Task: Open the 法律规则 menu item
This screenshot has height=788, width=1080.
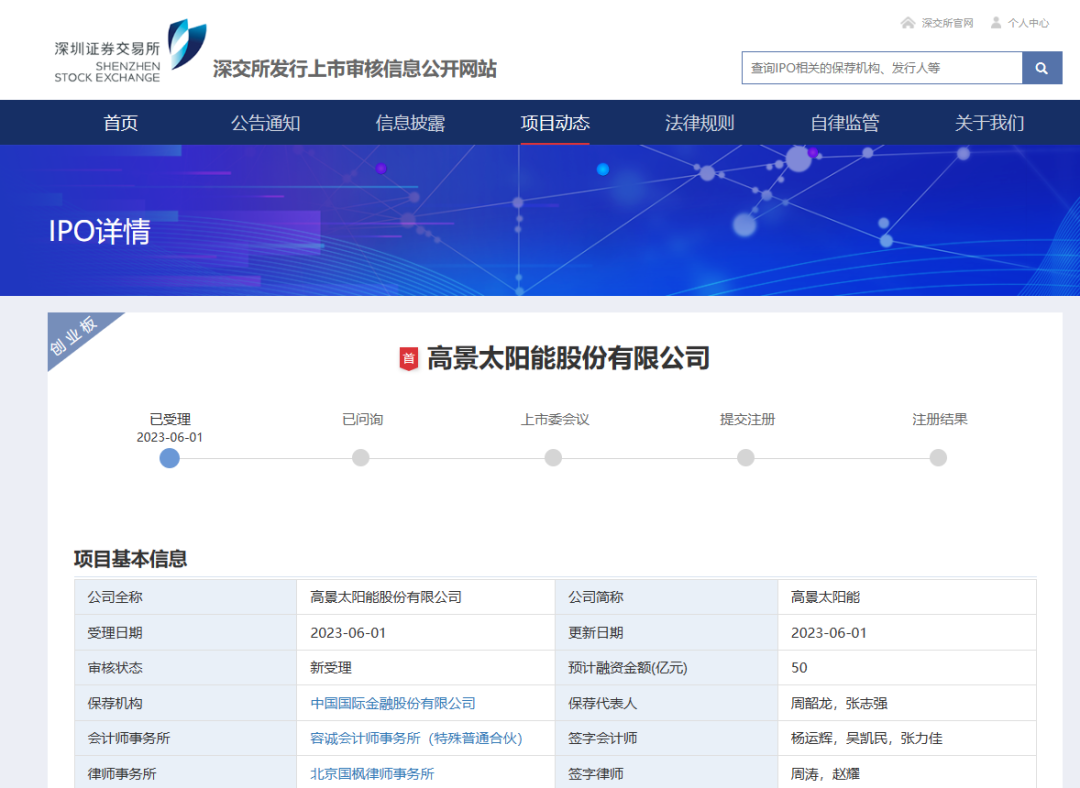Action: pos(700,123)
